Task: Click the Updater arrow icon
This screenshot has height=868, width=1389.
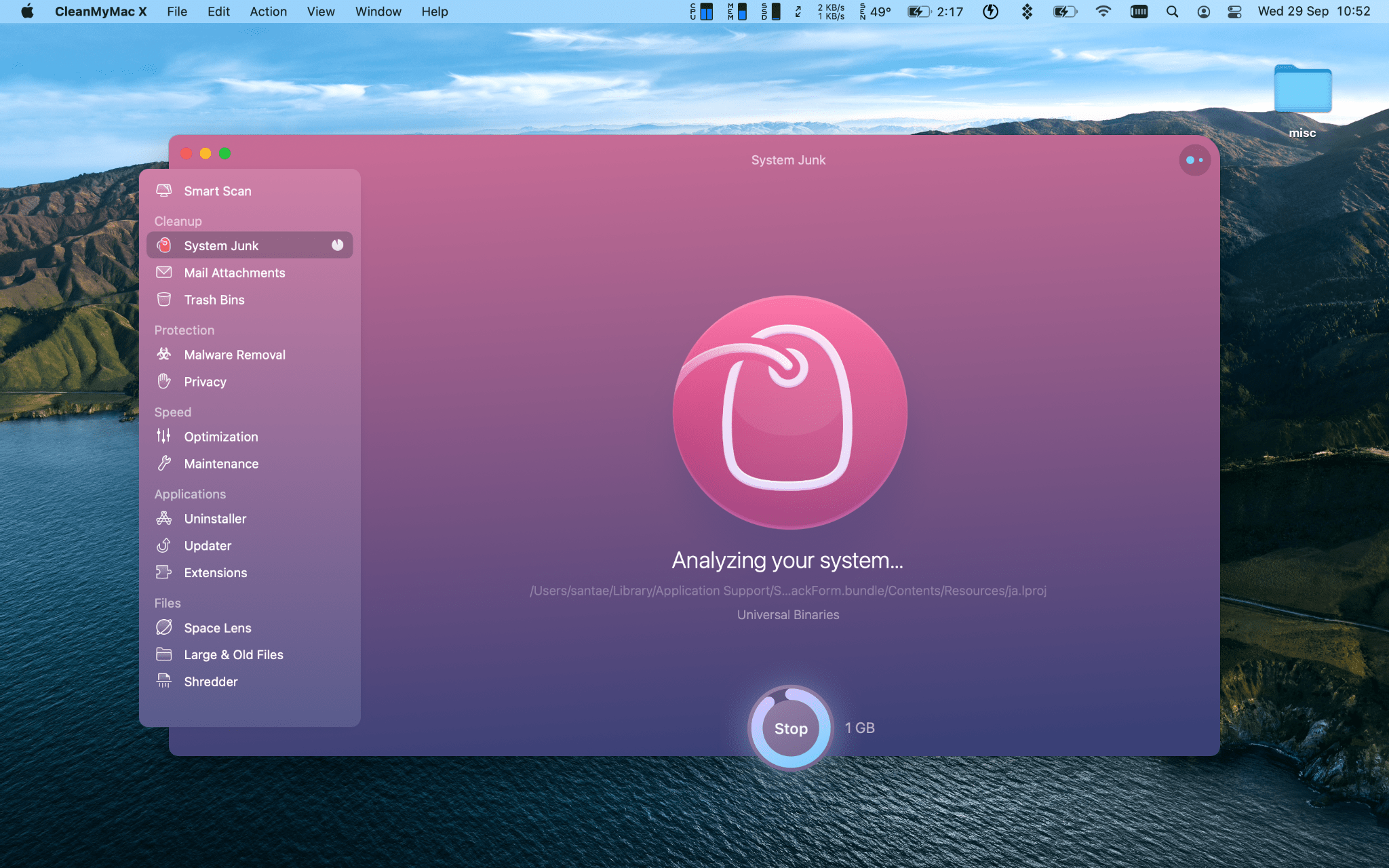Action: [164, 545]
